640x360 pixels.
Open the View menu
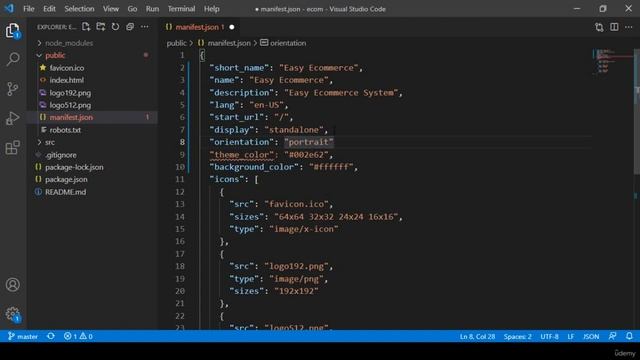[x=111, y=9]
